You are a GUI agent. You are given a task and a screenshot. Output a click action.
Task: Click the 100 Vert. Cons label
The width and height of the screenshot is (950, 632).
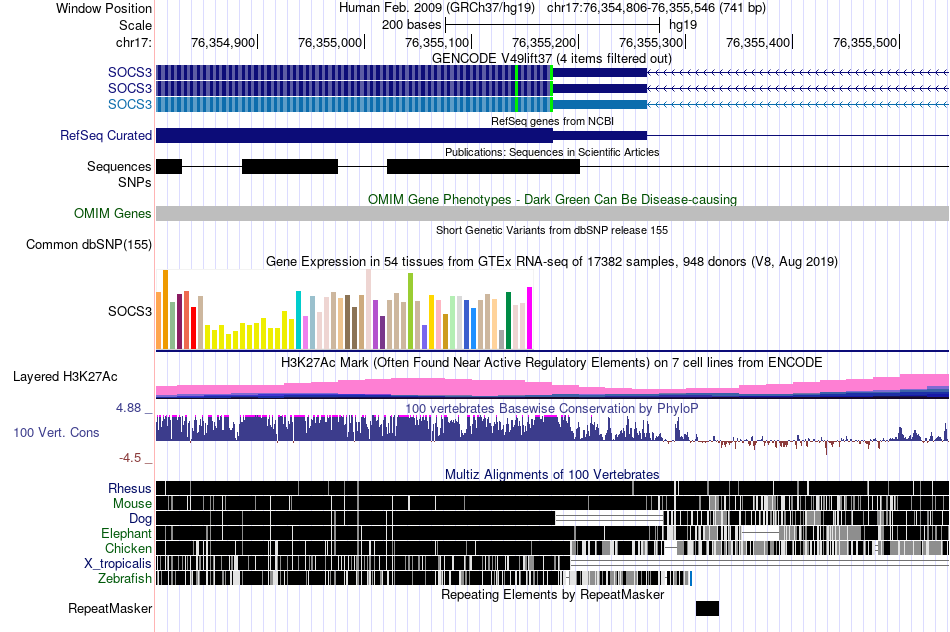(x=56, y=433)
